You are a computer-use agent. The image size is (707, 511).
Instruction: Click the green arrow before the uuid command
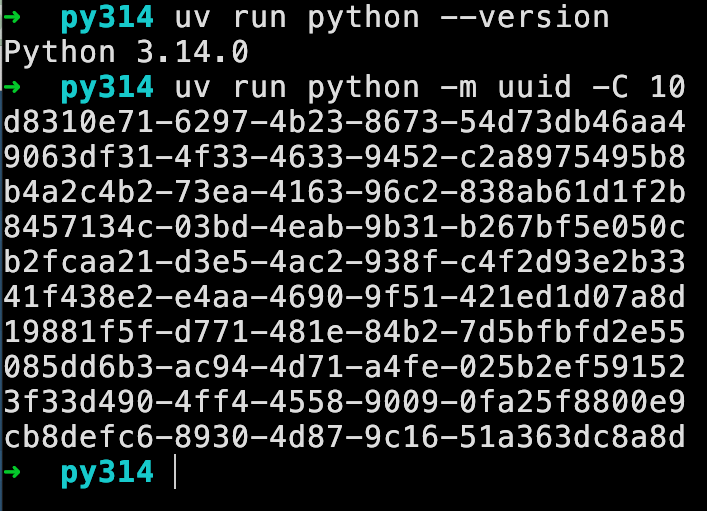tap(12, 87)
